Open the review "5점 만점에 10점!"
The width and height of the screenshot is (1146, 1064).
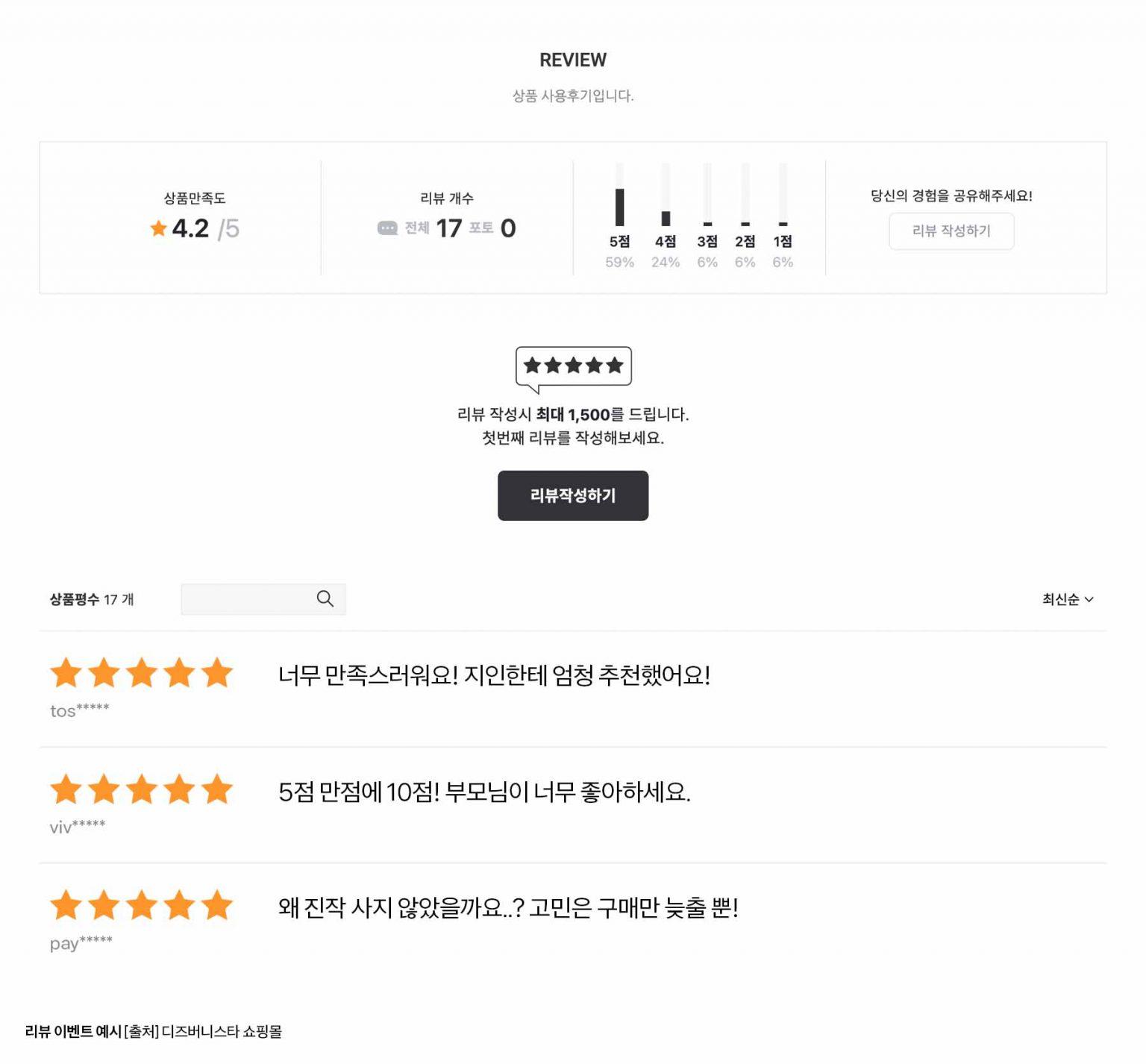coord(484,792)
